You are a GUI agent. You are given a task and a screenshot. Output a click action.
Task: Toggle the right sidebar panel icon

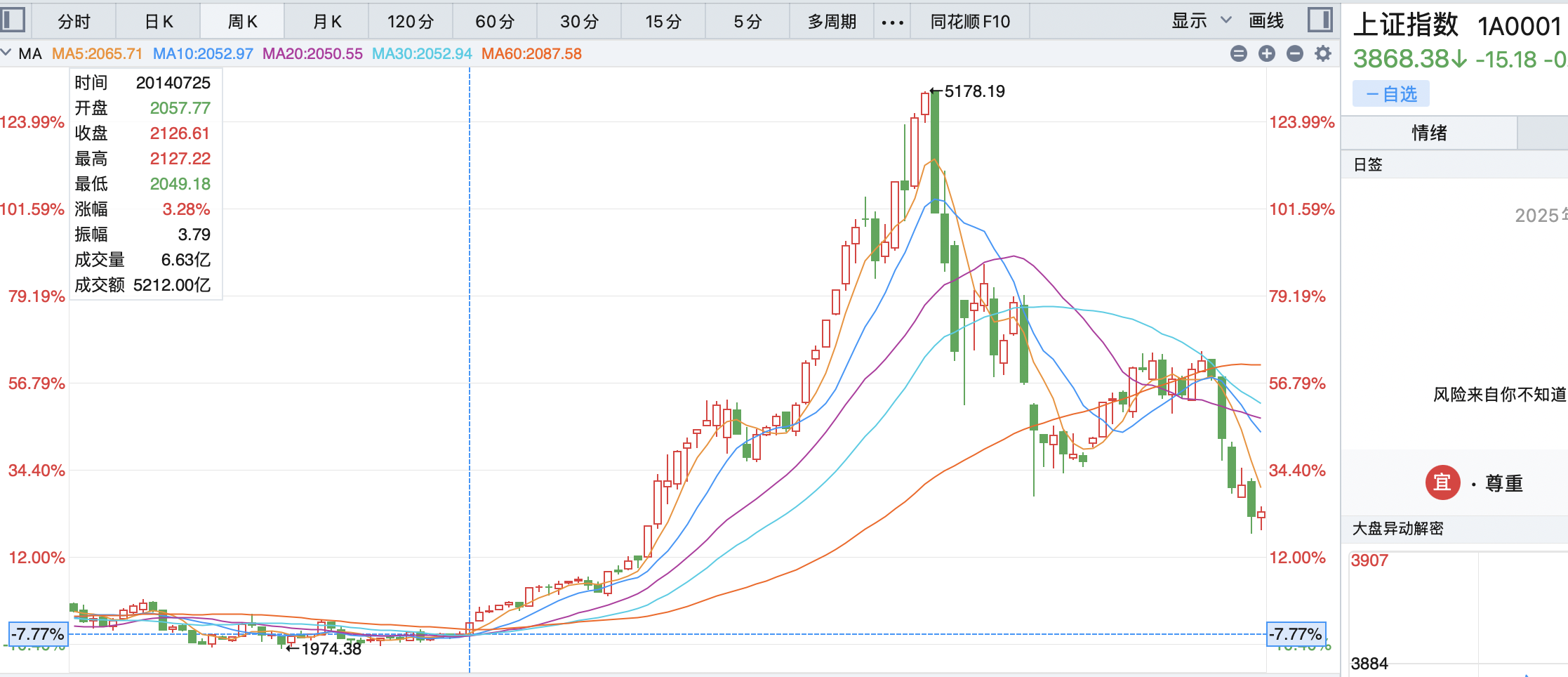pos(1320,20)
